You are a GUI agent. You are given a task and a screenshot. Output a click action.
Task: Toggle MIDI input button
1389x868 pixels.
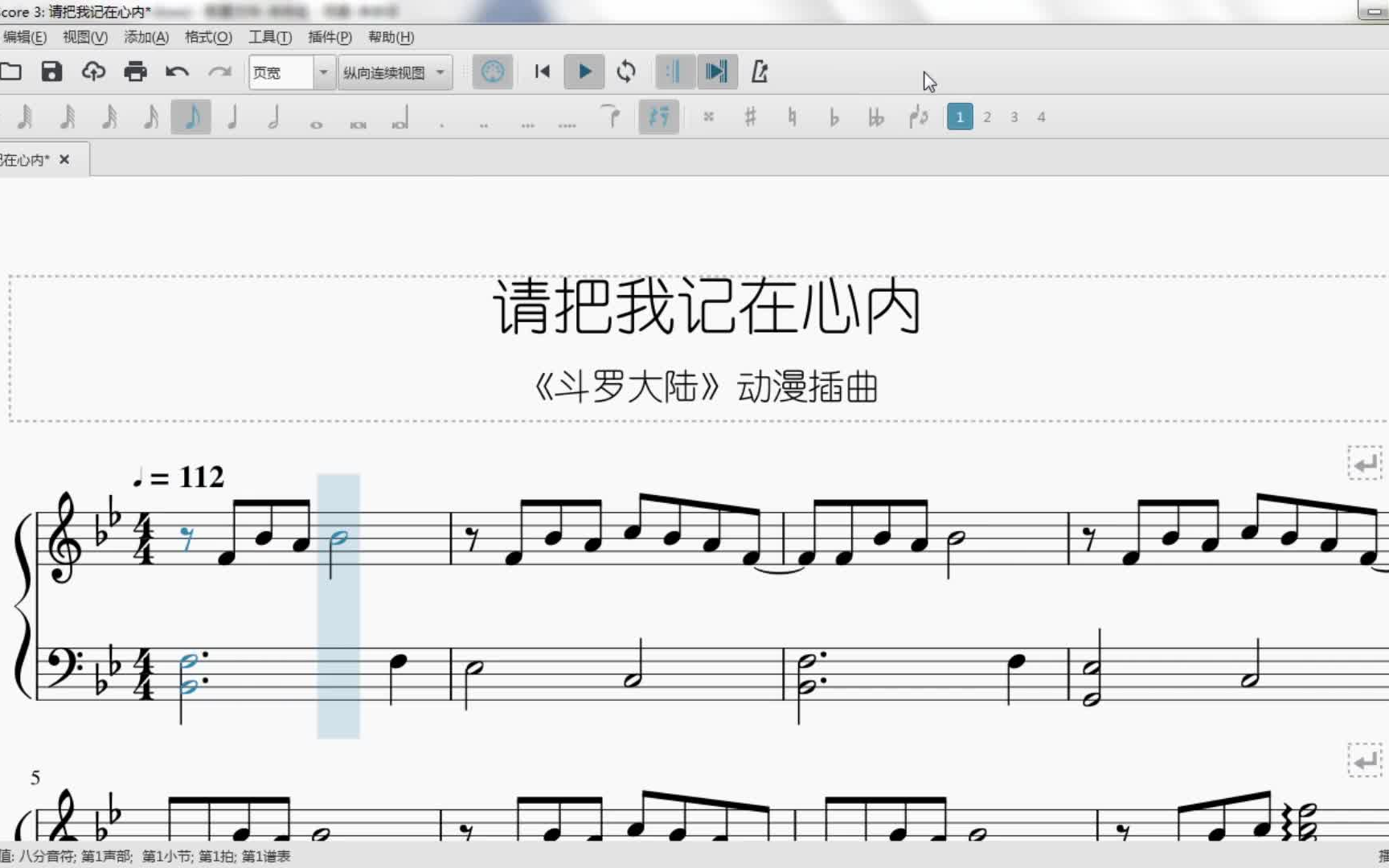[x=493, y=72]
